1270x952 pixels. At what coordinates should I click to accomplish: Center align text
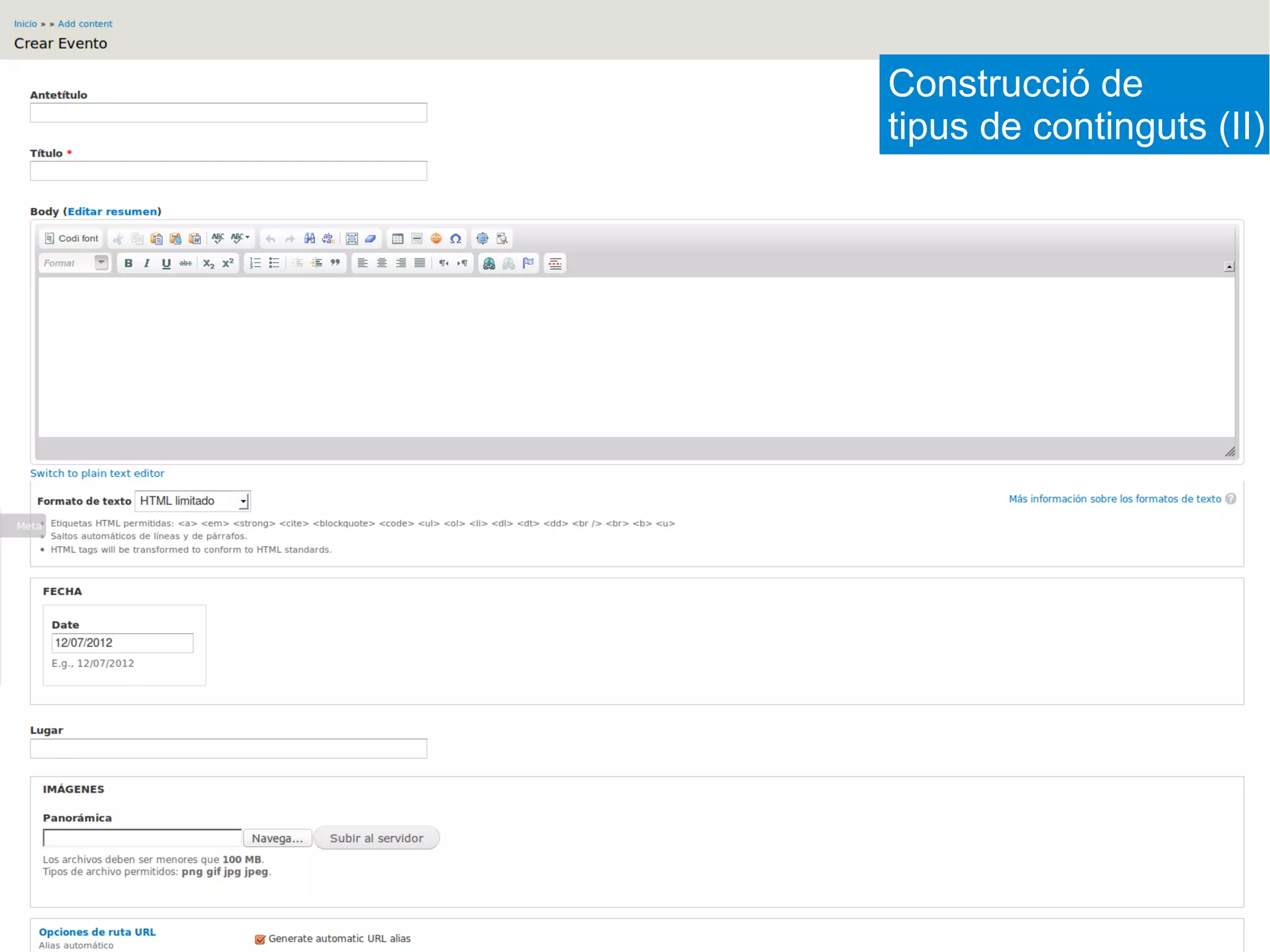pos(382,263)
